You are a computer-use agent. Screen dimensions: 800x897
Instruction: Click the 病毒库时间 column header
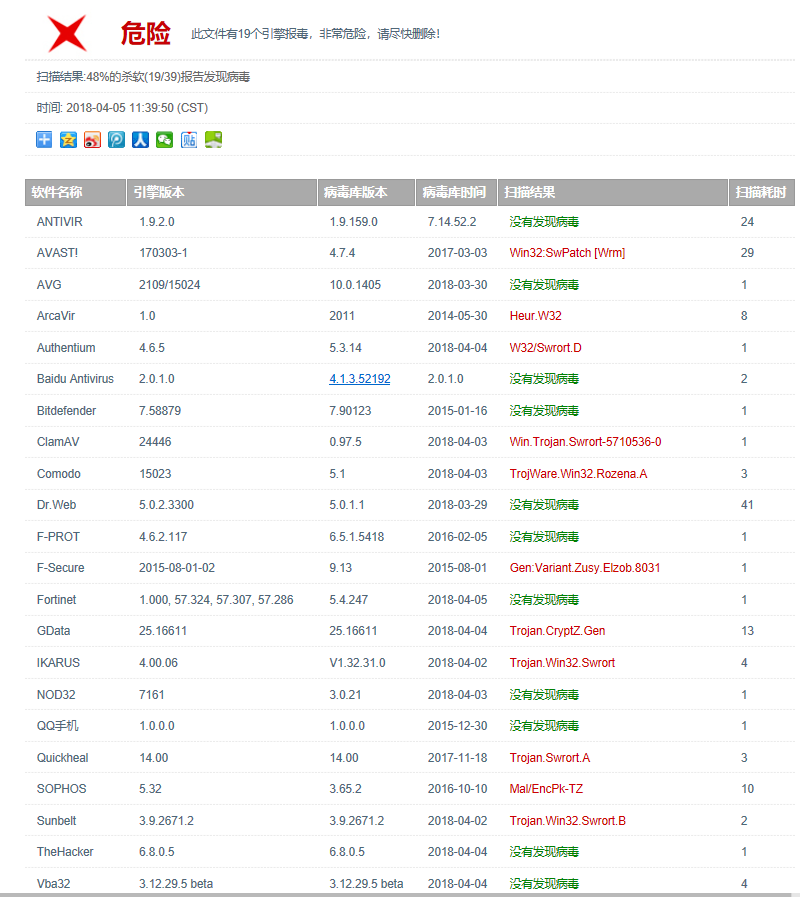(456, 192)
